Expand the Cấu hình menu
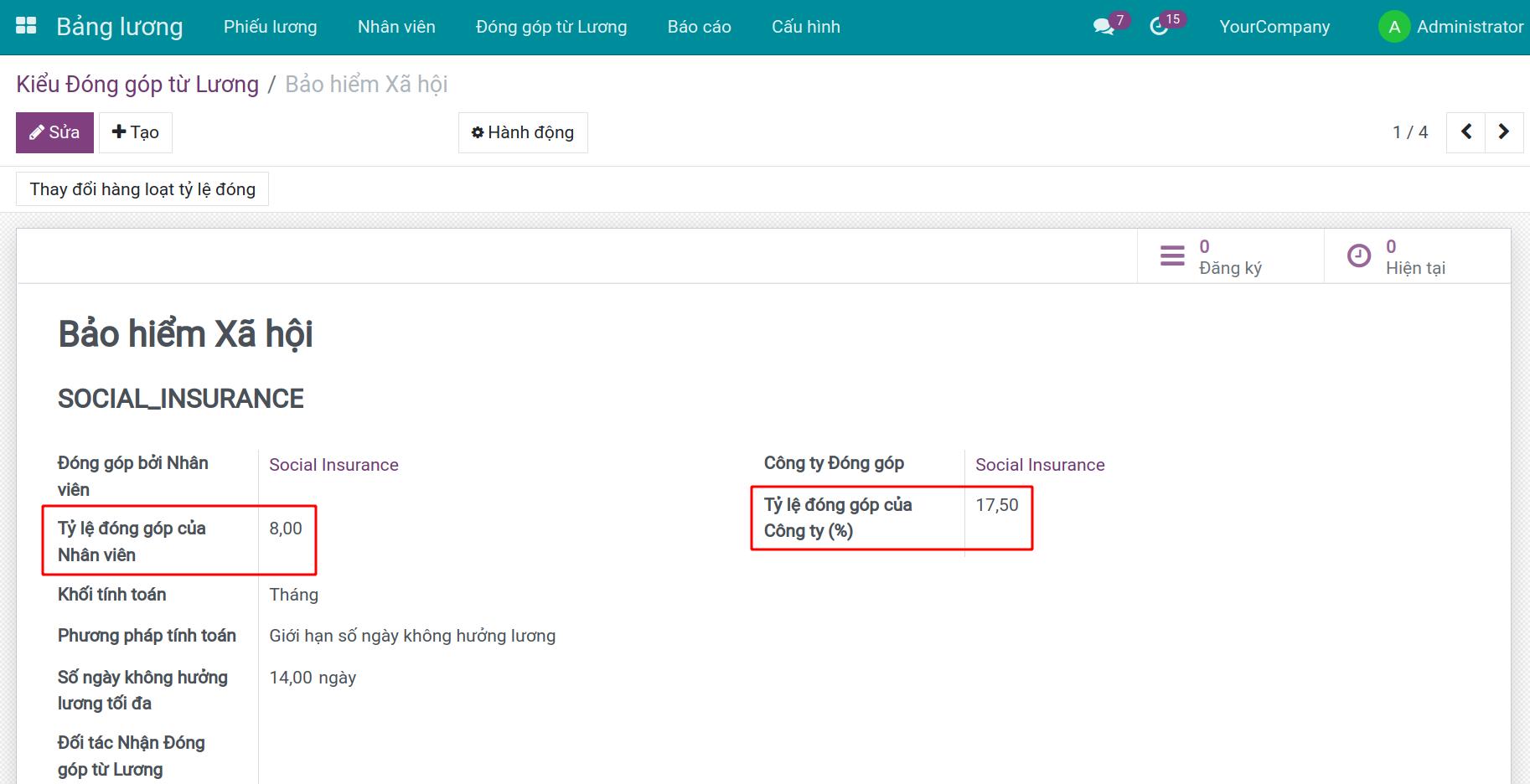Image resolution: width=1530 pixels, height=784 pixels. point(805,27)
